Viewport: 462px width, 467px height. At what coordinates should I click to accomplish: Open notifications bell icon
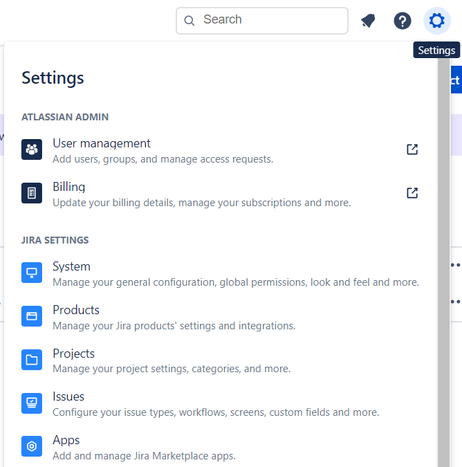[368, 21]
